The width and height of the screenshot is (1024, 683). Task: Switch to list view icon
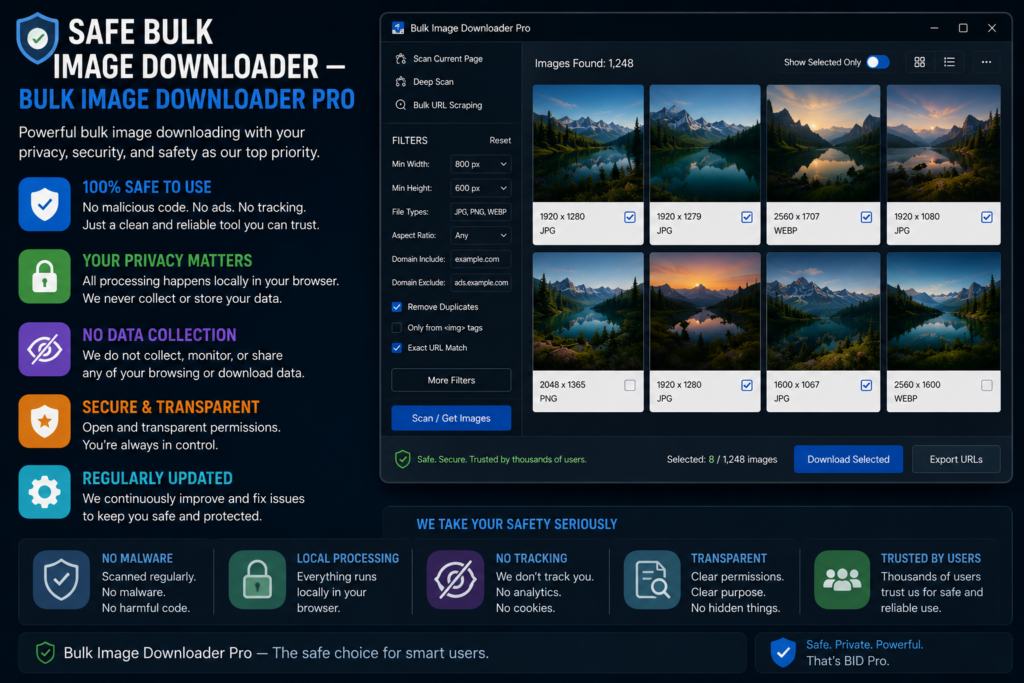[950, 62]
